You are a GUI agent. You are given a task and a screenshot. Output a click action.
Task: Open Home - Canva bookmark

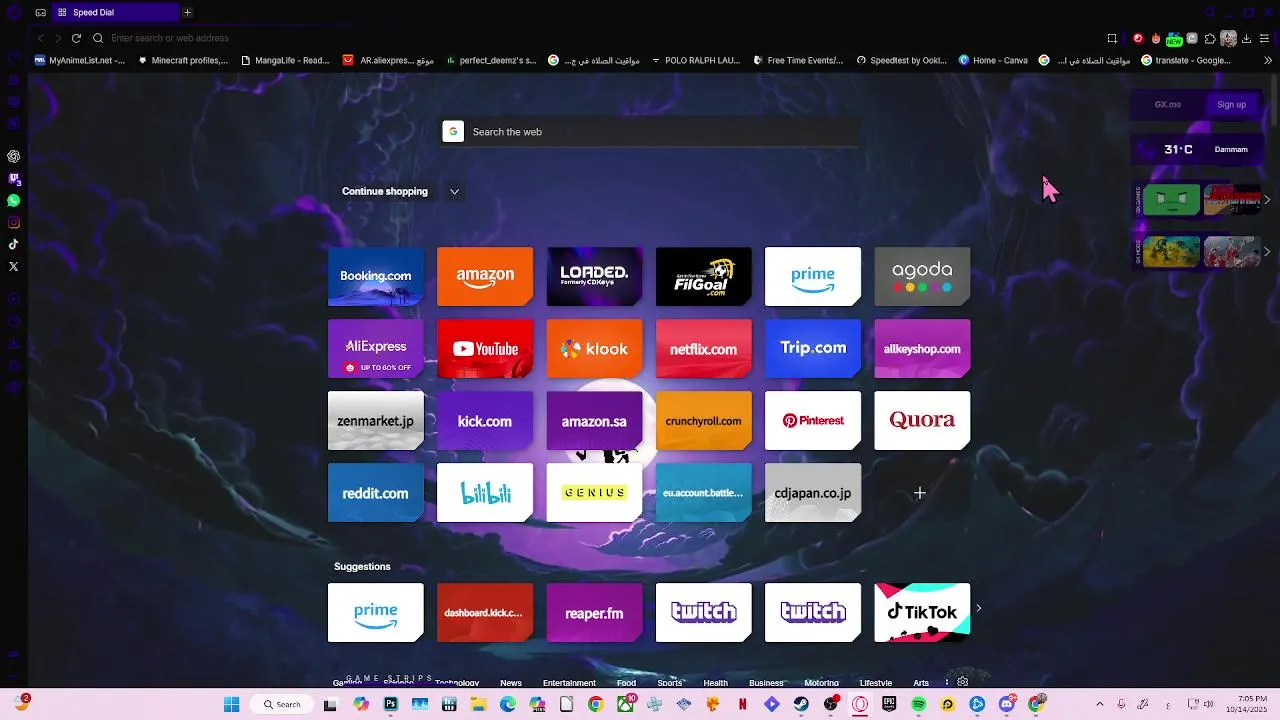[x=993, y=60]
